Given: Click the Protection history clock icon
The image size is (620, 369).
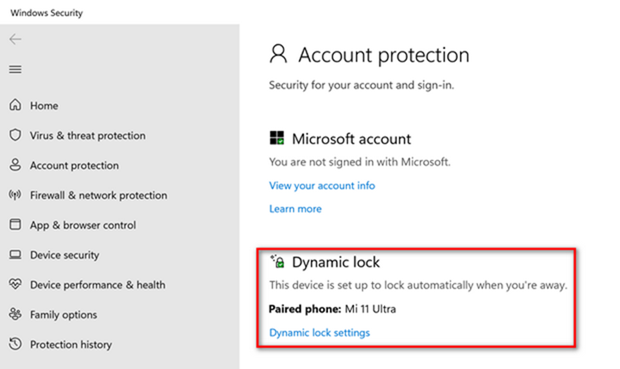Looking at the screenshot, I should 15,344.
